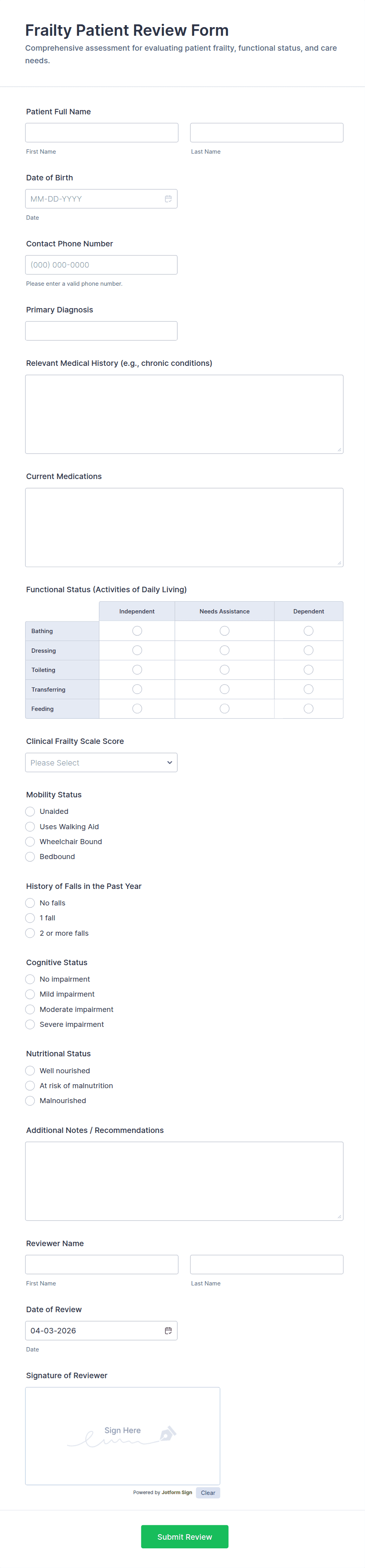Image resolution: width=365 pixels, height=1568 pixels.
Task: Click the Primary Diagnosis input
Action: 101,331
